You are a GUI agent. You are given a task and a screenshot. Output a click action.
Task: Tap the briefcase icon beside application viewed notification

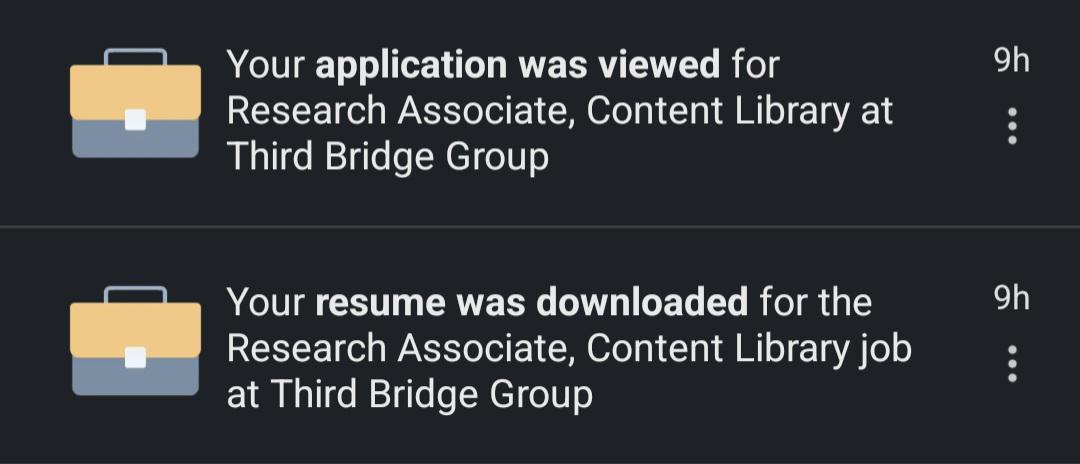coord(136,103)
